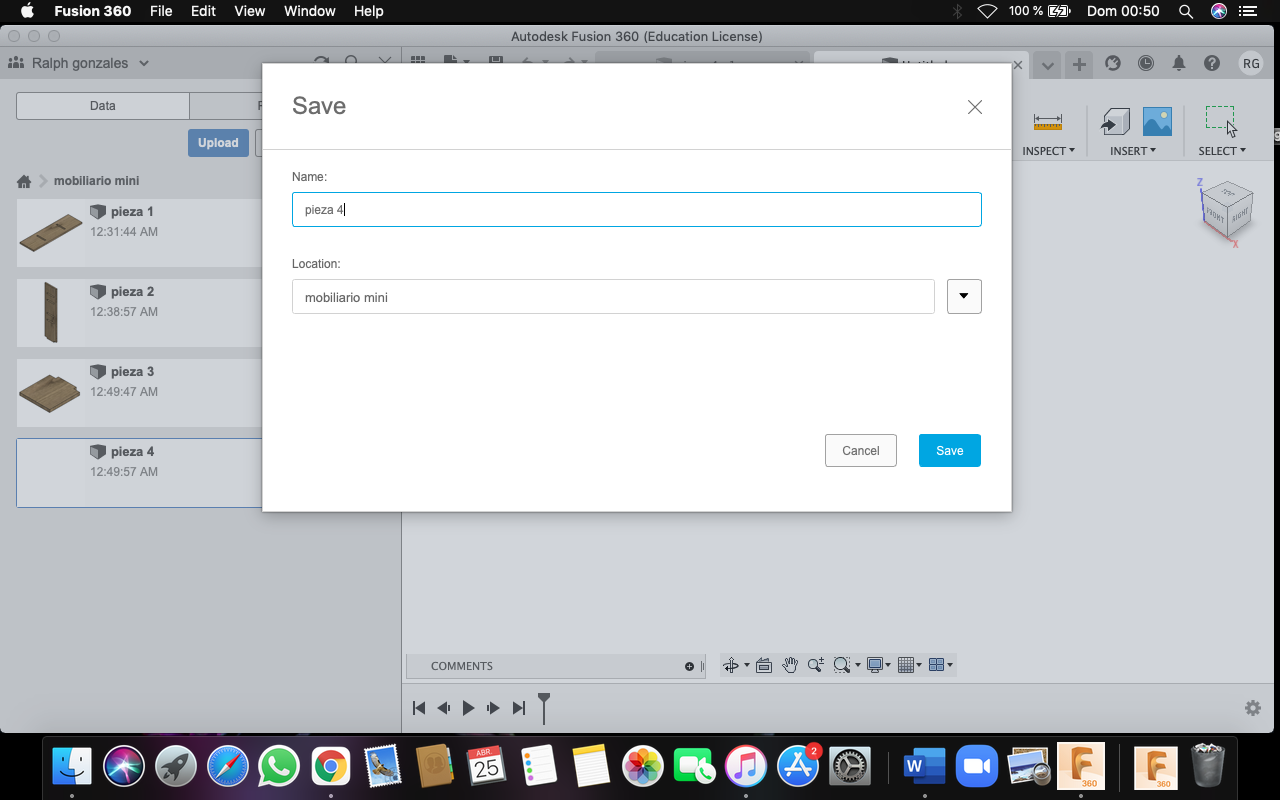Open the File menu

point(161,11)
